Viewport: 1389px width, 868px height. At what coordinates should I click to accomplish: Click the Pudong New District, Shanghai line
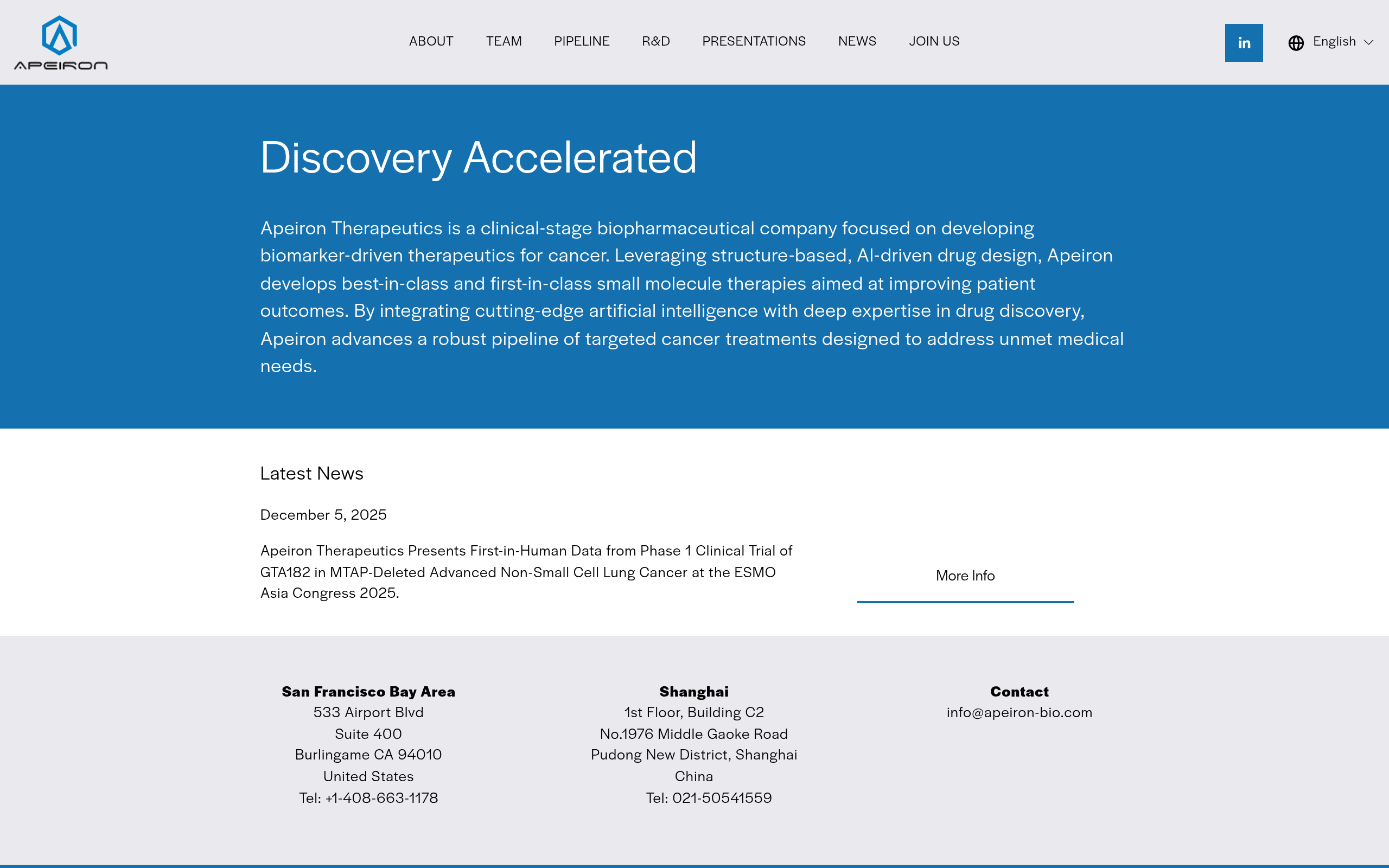(694, 755)
